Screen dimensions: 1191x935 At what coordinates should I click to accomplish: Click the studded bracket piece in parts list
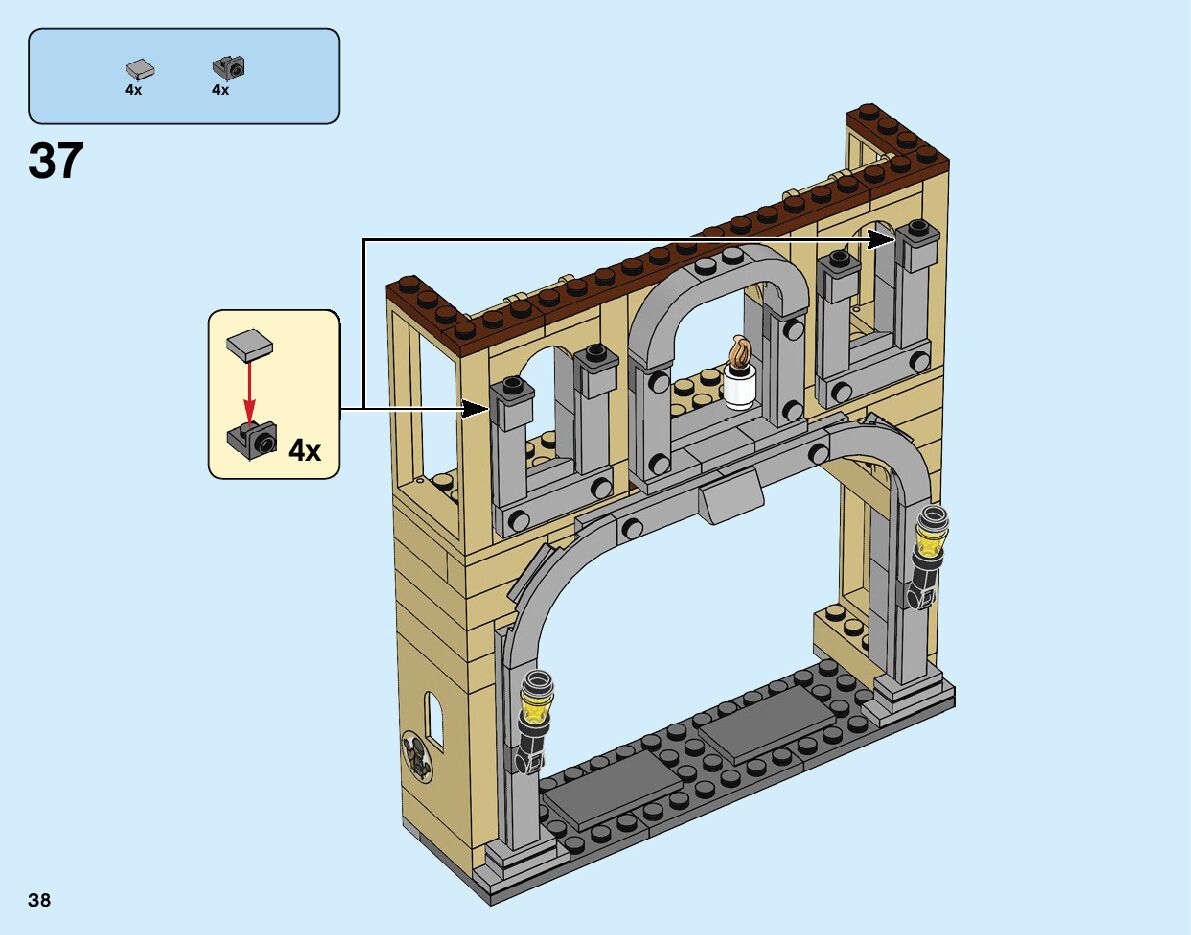click(x=229, y=68)
